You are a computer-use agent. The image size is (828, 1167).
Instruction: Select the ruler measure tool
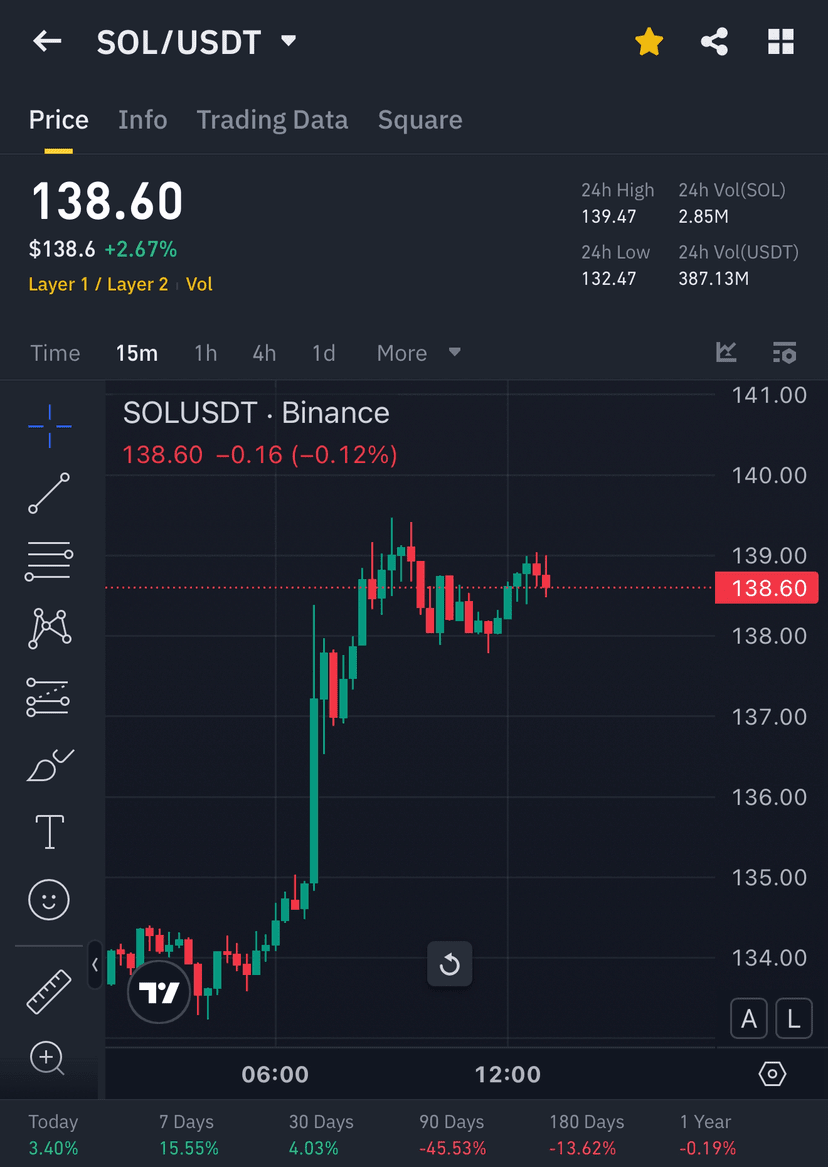pyautogui.click(x=49, y=991)
